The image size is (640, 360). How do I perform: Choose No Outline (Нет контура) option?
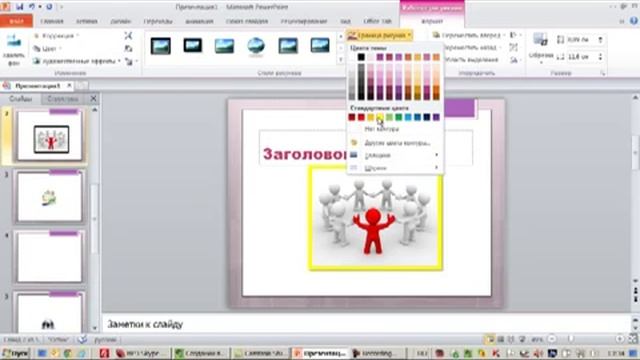(x=382, y=129)
